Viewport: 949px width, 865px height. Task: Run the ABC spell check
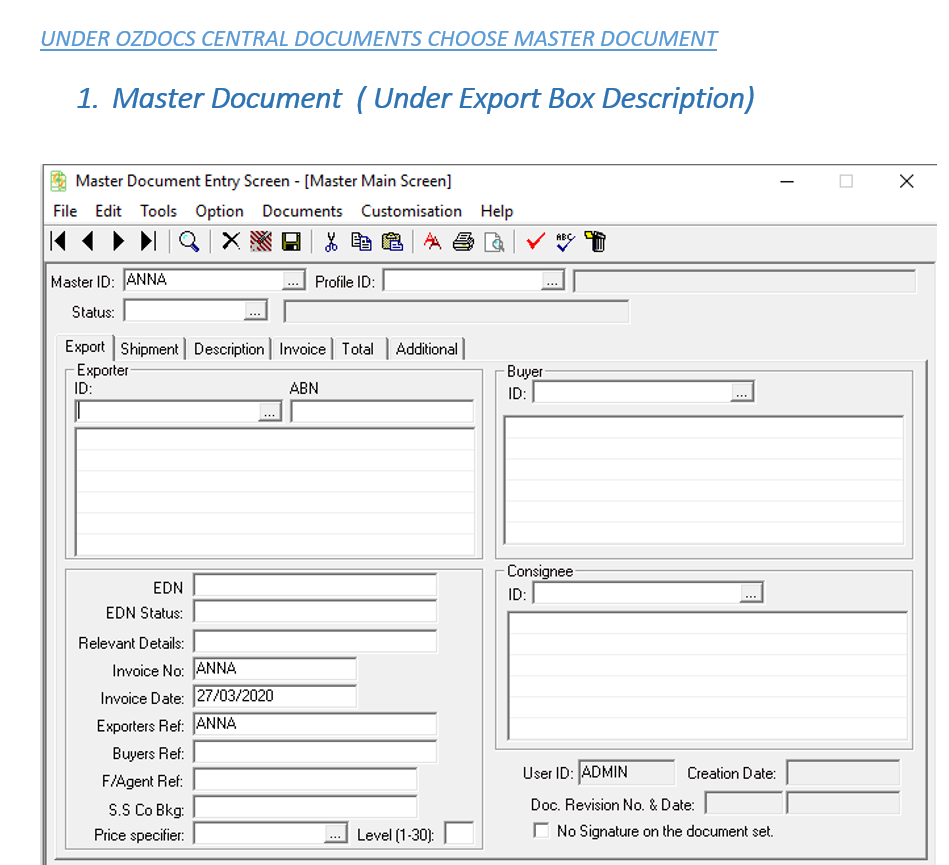(565, 242)
